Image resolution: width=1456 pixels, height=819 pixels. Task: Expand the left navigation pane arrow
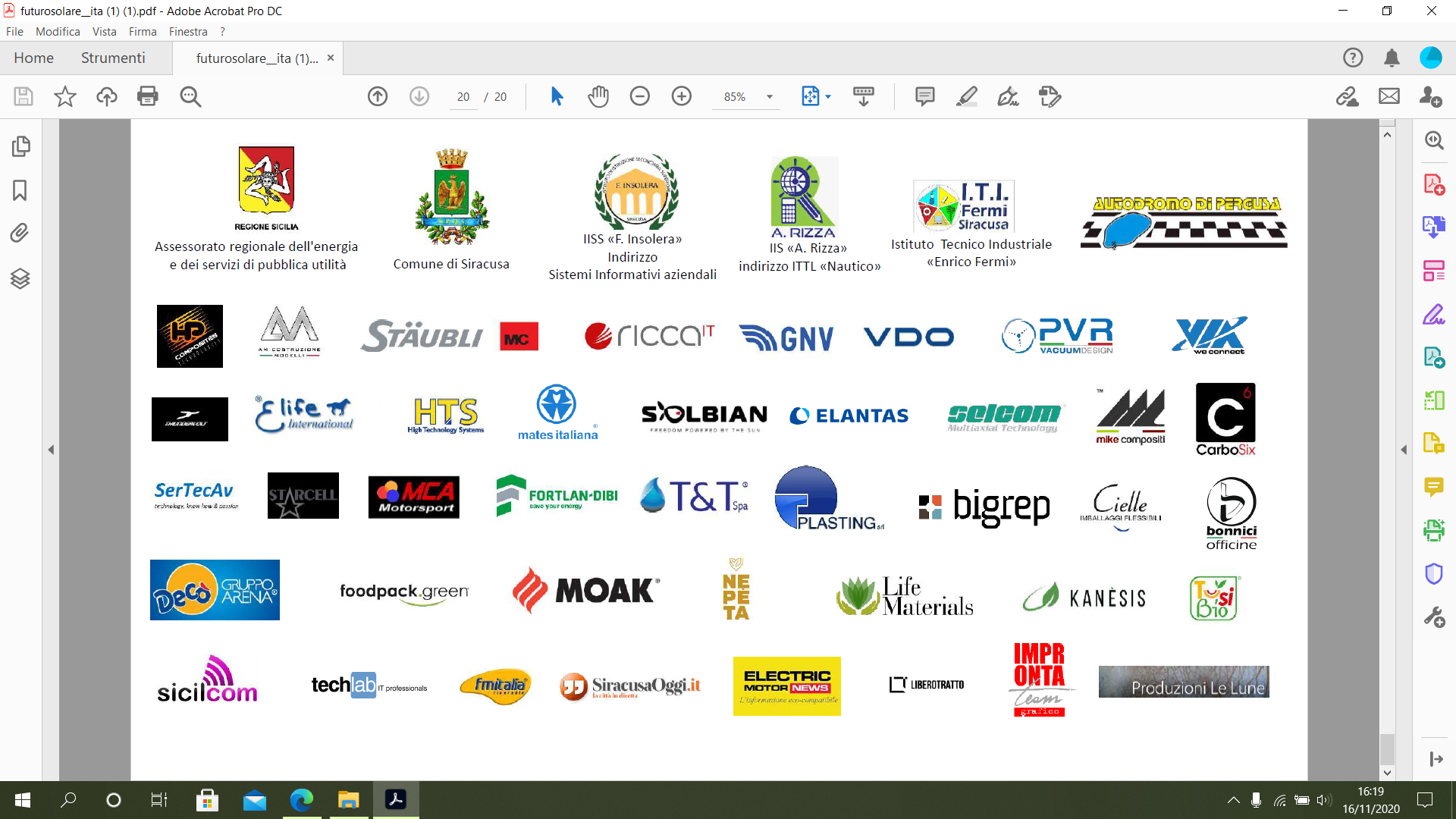[51, 450]
